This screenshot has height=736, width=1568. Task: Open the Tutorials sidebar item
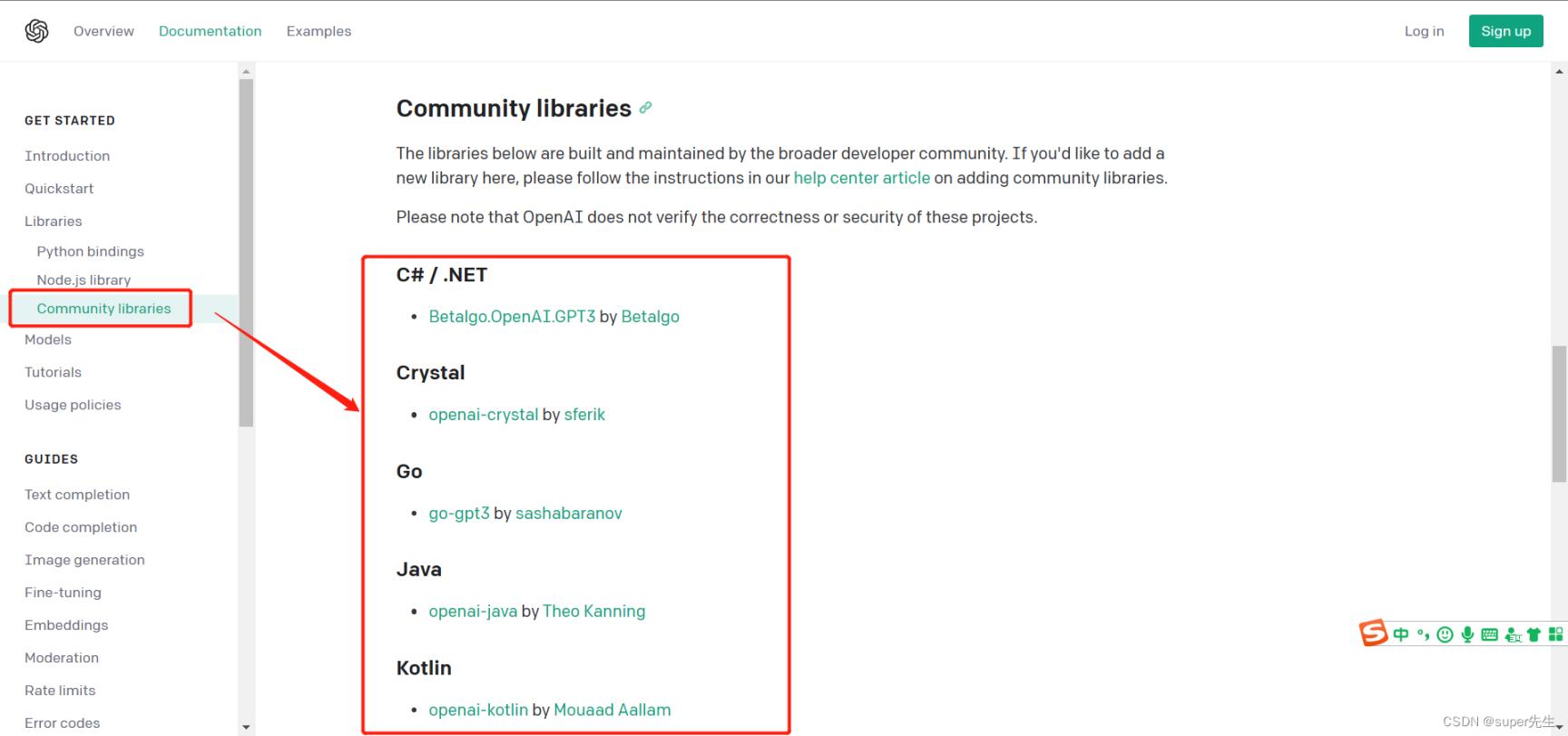coord(53,372)
